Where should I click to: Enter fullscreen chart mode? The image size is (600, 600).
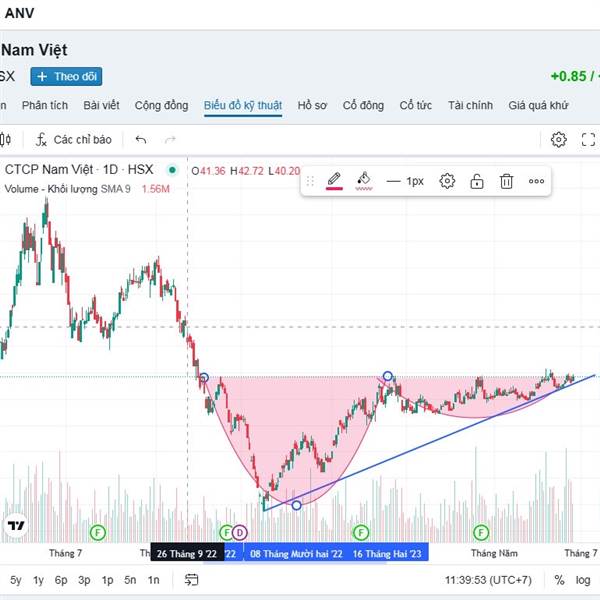pos(588,140)
